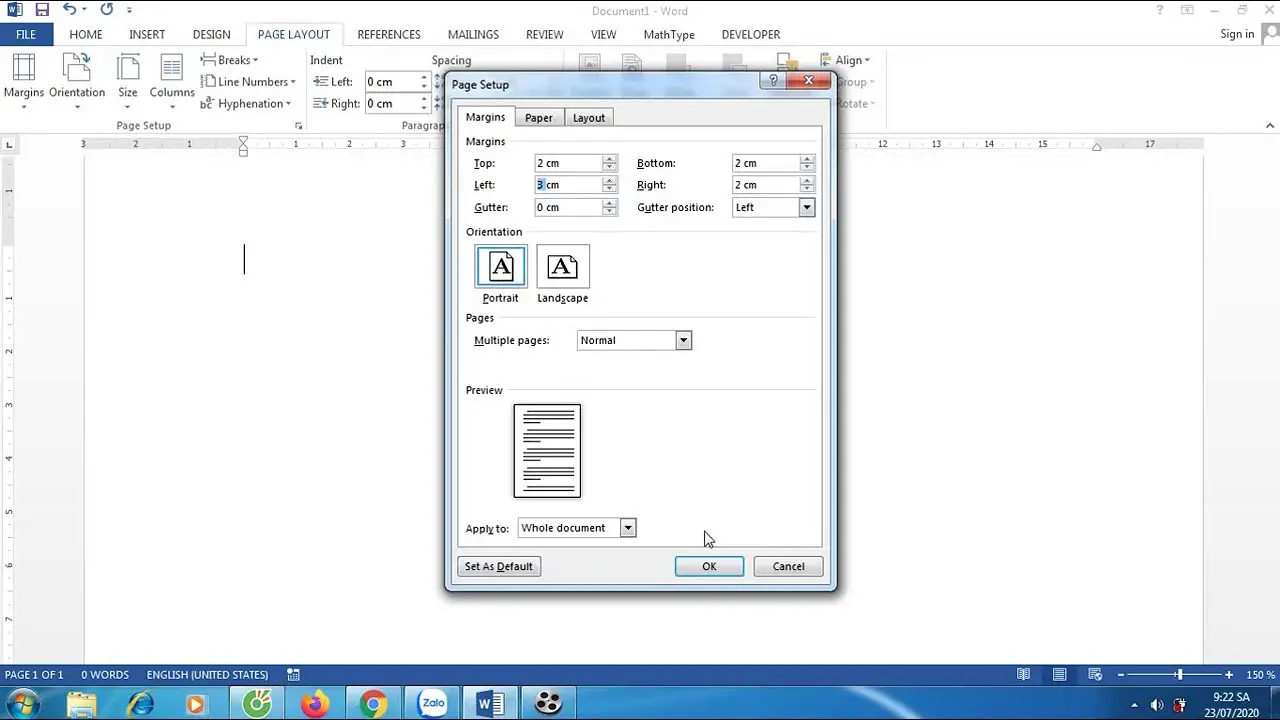Select the Paper tab in Page Setup
This screenshot has width=1280, height=720.
(539, 118)
